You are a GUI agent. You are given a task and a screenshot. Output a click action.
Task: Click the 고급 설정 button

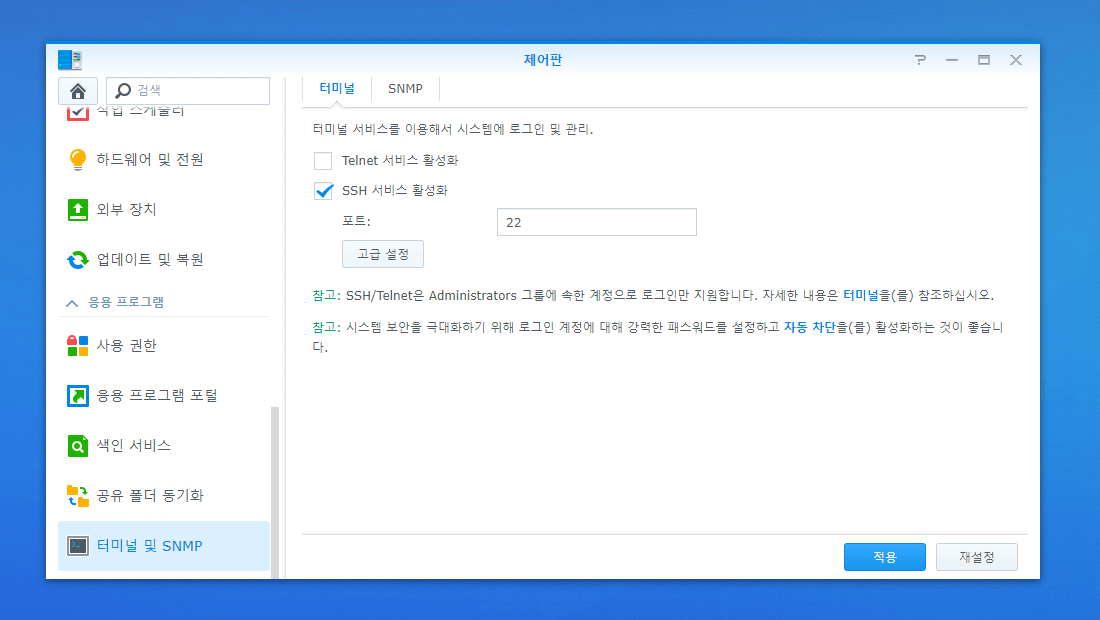click(x=383, y=254)
